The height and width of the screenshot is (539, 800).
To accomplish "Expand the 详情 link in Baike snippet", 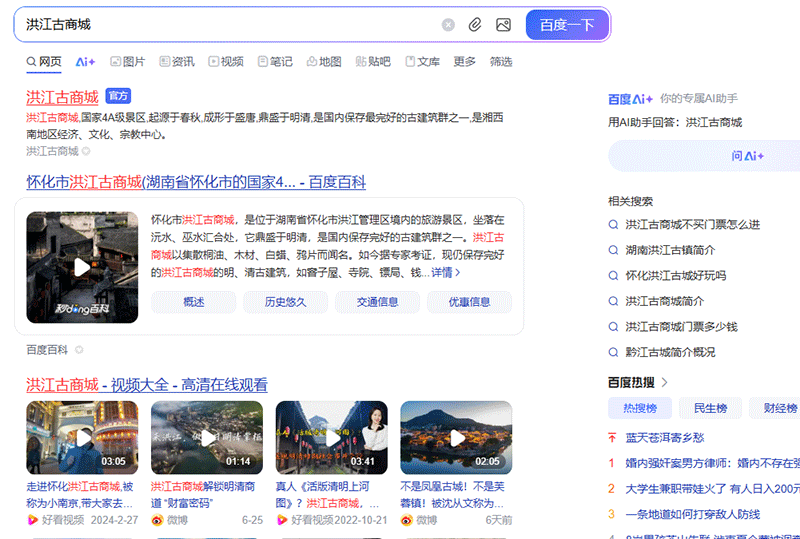I will point(446,272).
